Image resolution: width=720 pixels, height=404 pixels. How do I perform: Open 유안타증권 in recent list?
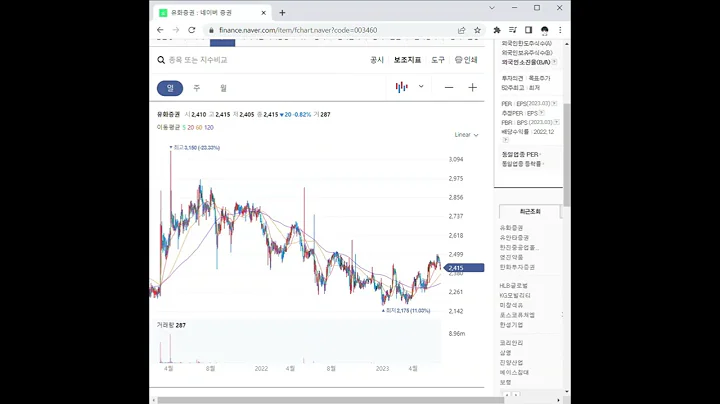pos(514,238)
